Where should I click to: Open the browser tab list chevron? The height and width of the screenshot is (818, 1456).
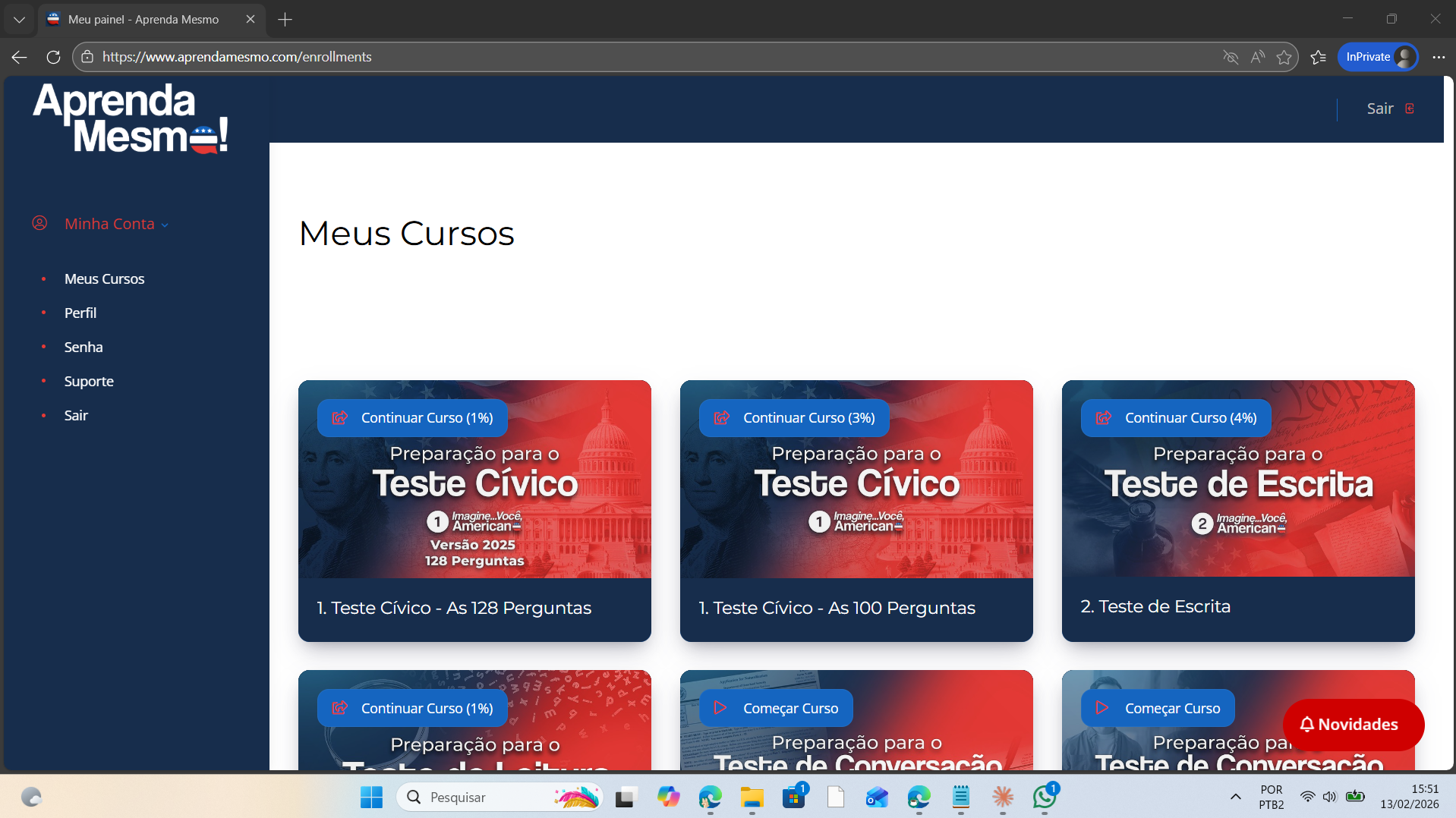(x=19, y=19)
